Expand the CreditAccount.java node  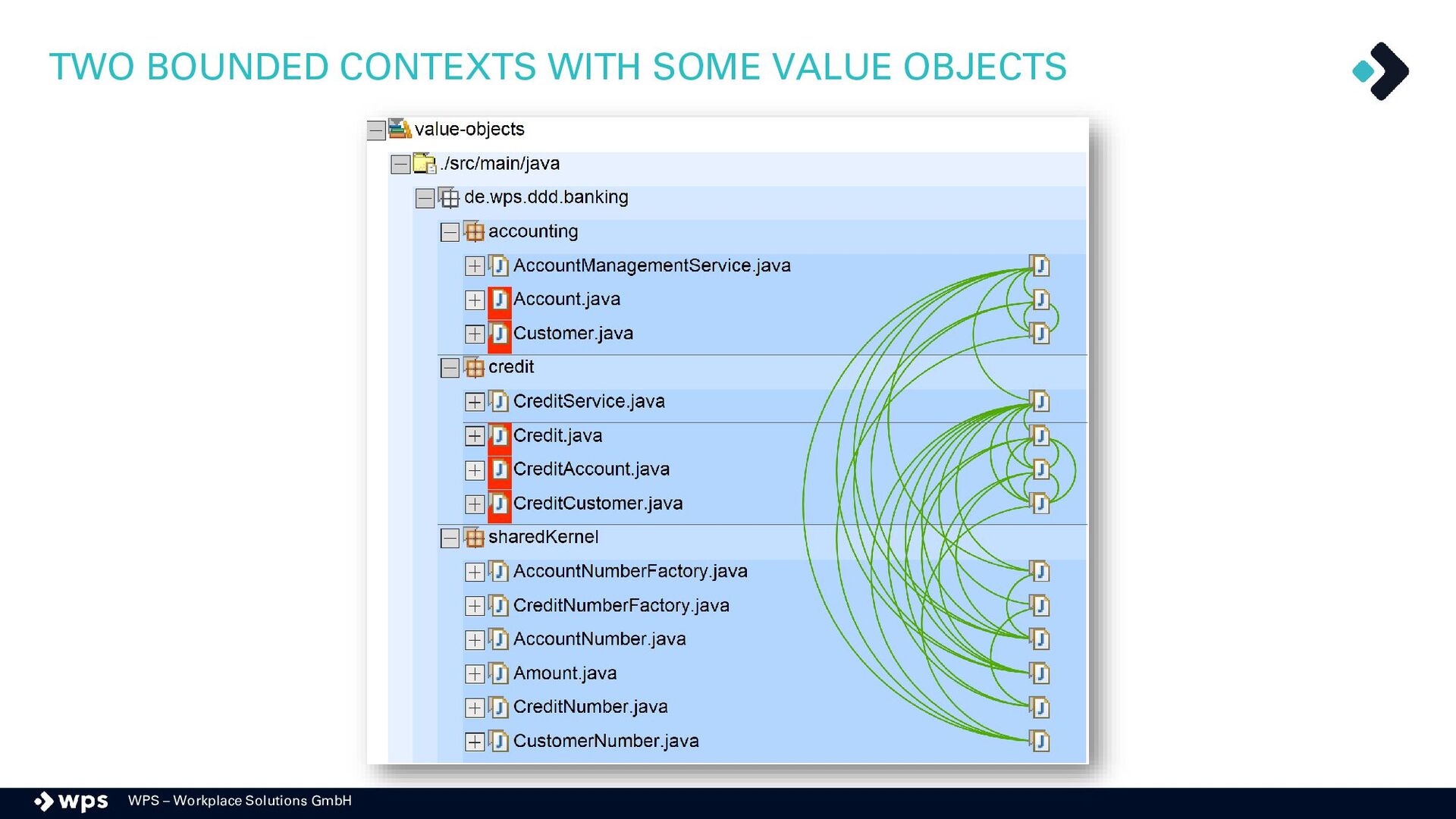click(475, 470)
